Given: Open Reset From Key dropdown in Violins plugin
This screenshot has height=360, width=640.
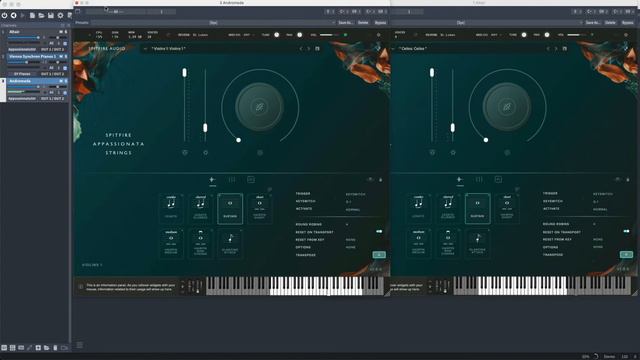Looking at the screenshot, I should tap(351, 240).
